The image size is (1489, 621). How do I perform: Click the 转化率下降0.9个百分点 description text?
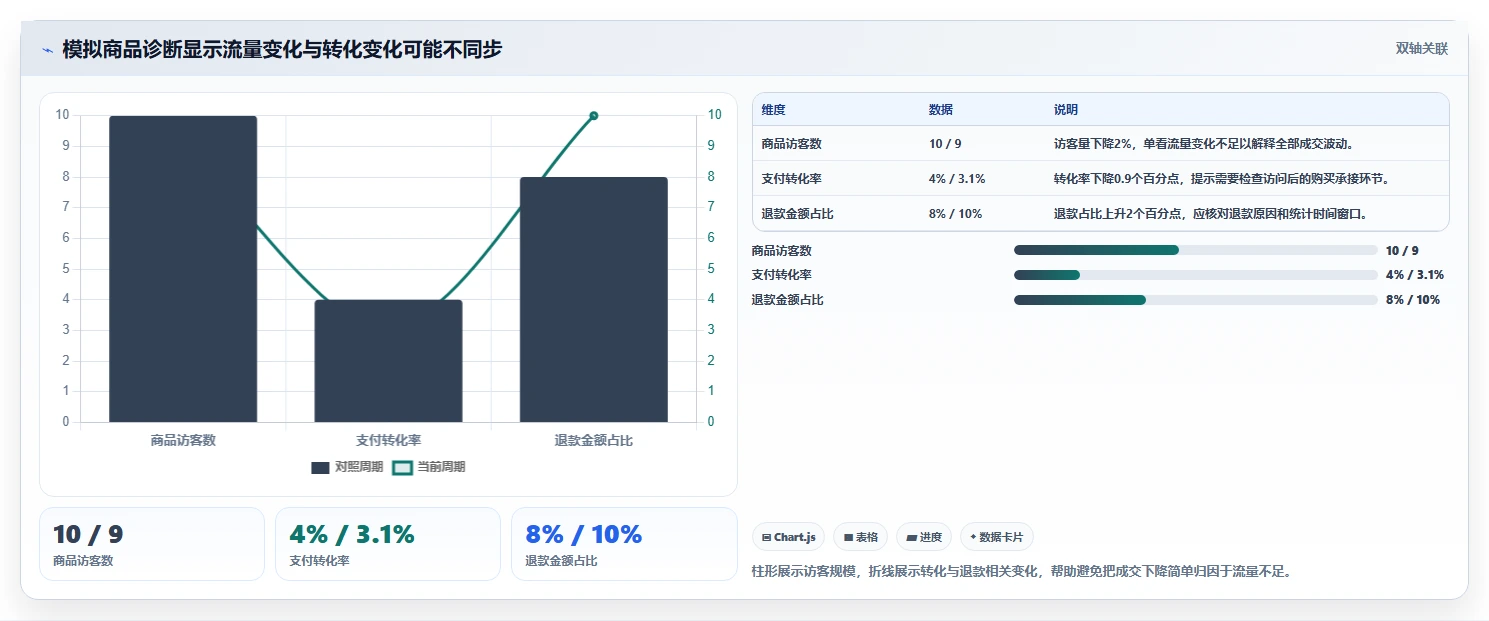tap(1221, 179)
